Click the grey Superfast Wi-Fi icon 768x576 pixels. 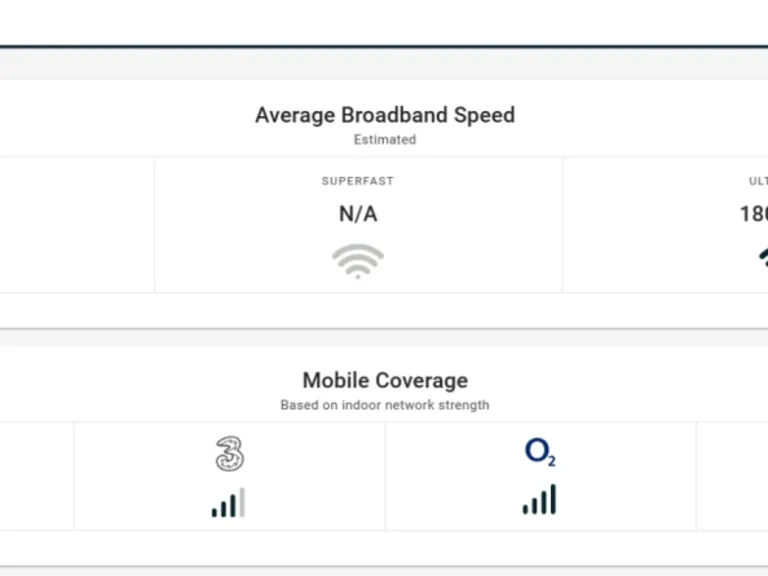tap(357, 262)
